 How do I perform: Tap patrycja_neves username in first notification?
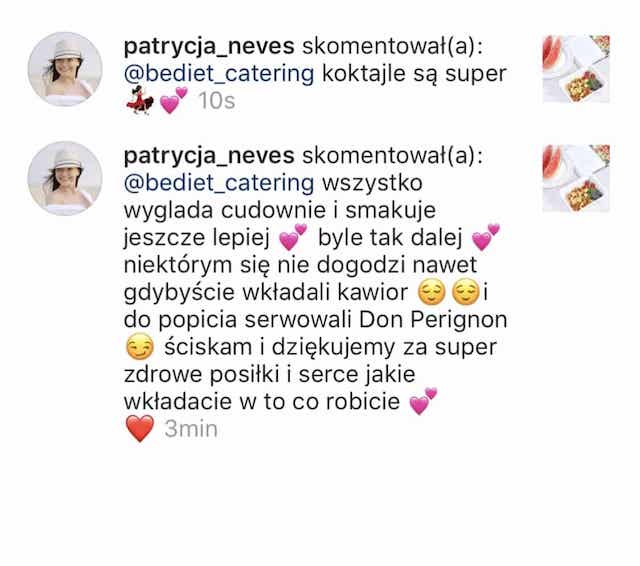point(209,47)
